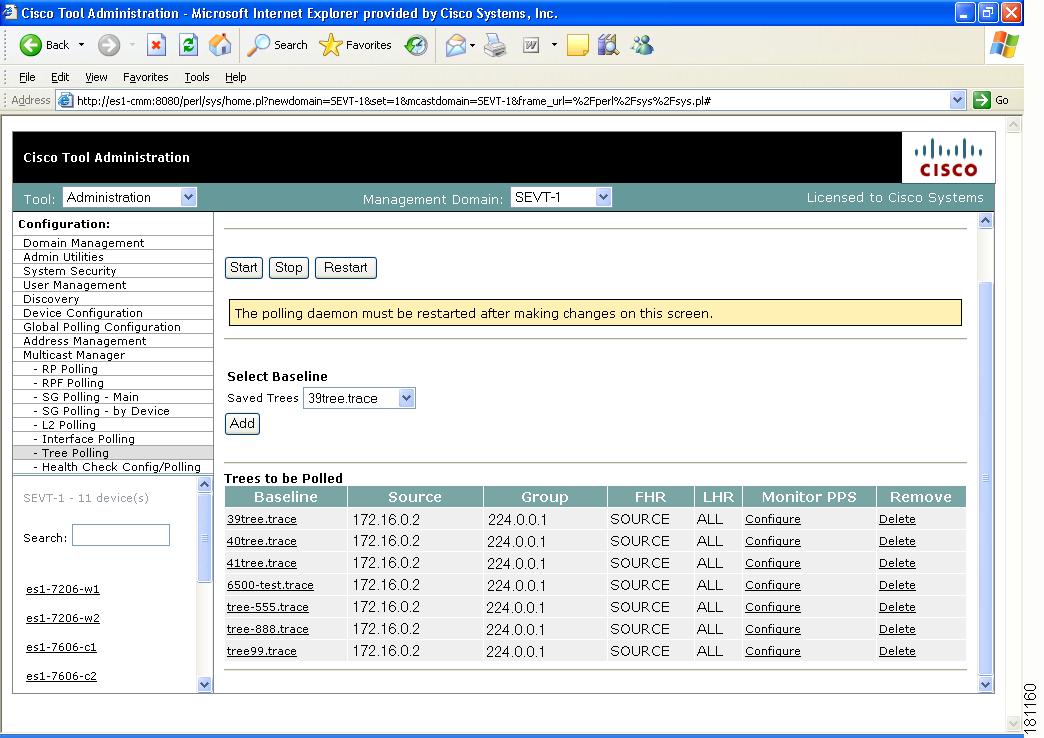
Task: Open Global Polling Configuration
Action: click(102, 327)
